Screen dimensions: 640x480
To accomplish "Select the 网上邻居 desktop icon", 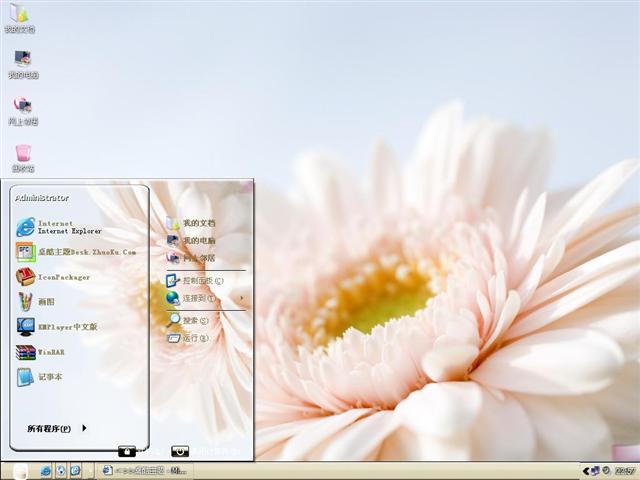I will (23, 111).
